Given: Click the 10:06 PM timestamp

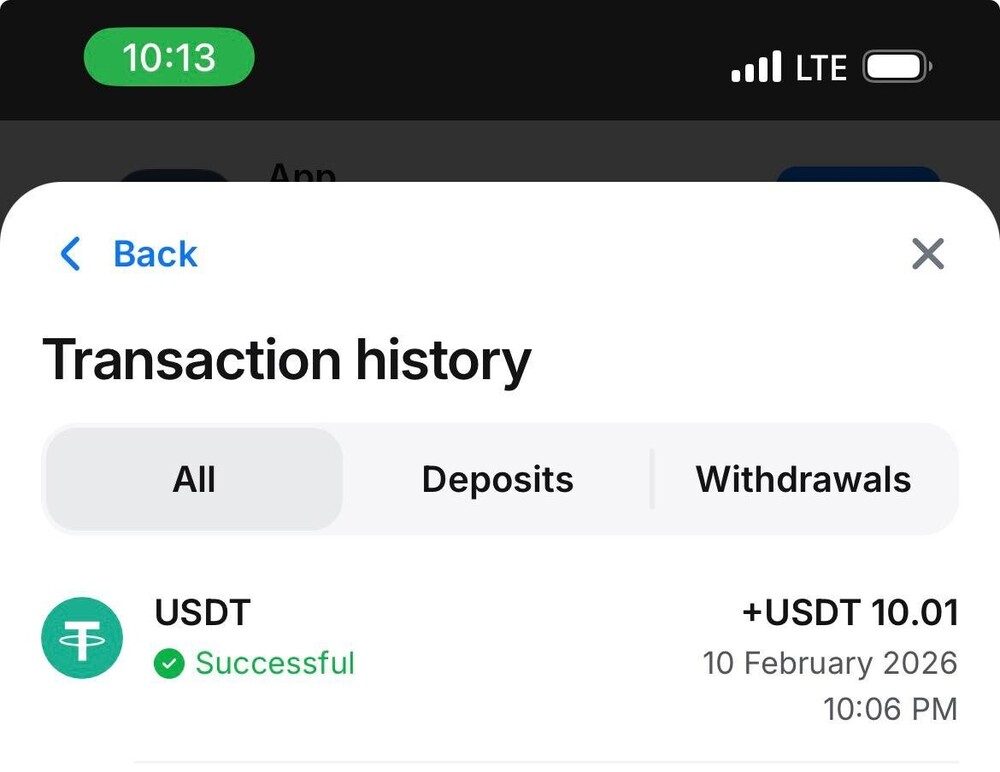Looking at the screenshot, I should point(890,709).
